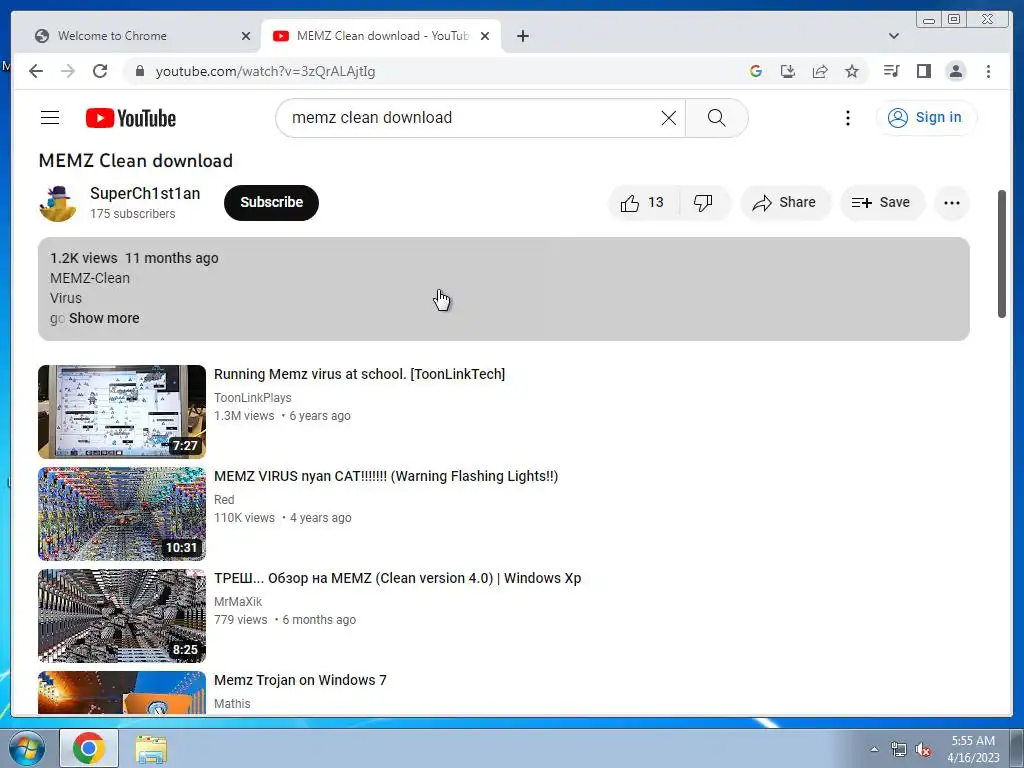
Task: Open the media control icon in toolbar
Action: coord(891,71)
